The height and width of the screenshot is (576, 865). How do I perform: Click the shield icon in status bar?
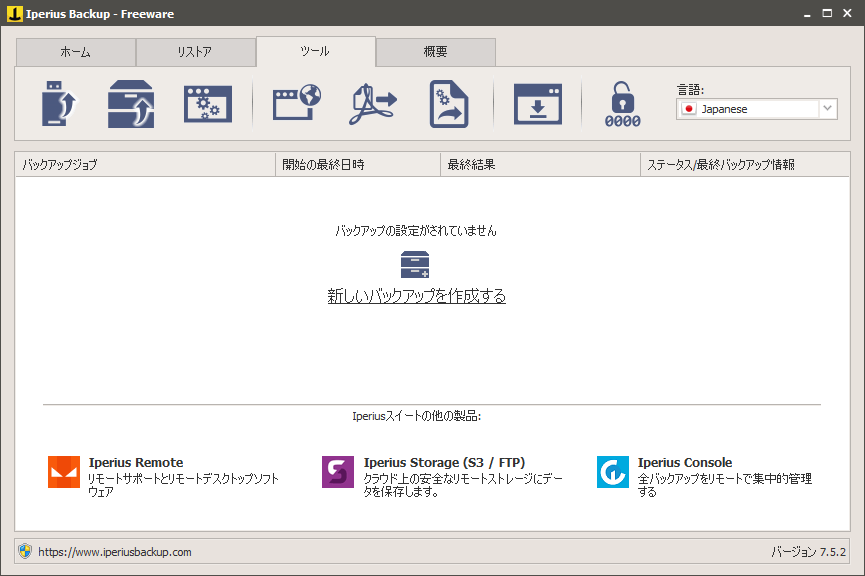tap(25, 551)
